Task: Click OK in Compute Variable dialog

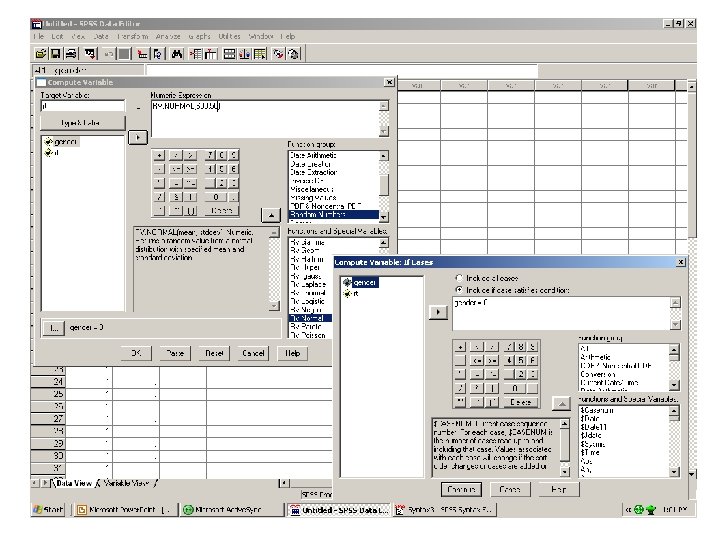Action: (x=136, y=353)
